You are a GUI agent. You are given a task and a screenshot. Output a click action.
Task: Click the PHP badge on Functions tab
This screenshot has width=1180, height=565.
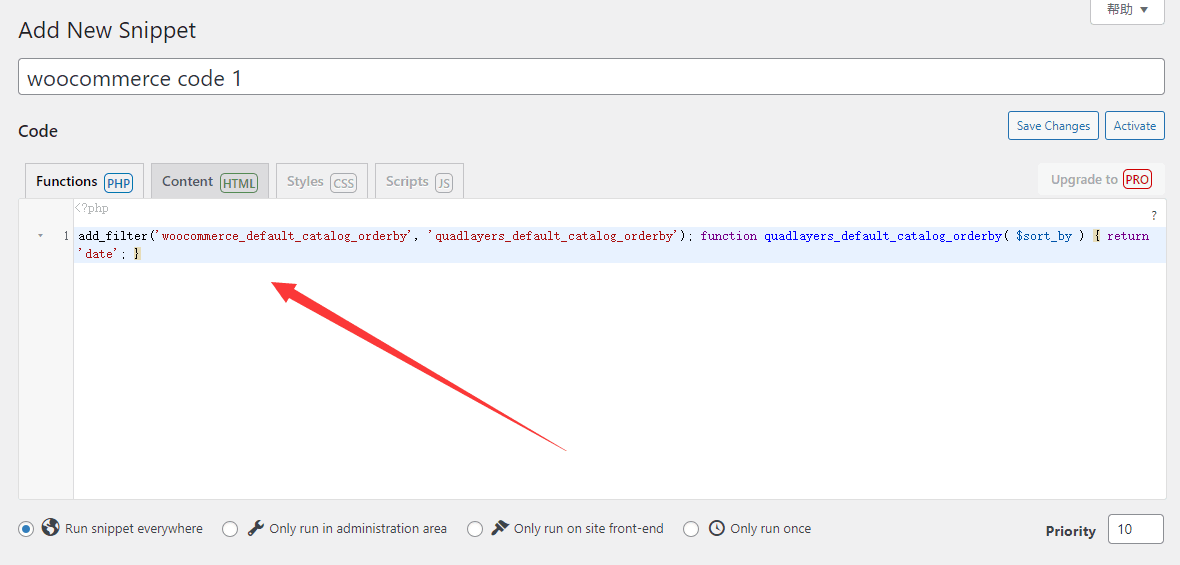tap(118, 183)
